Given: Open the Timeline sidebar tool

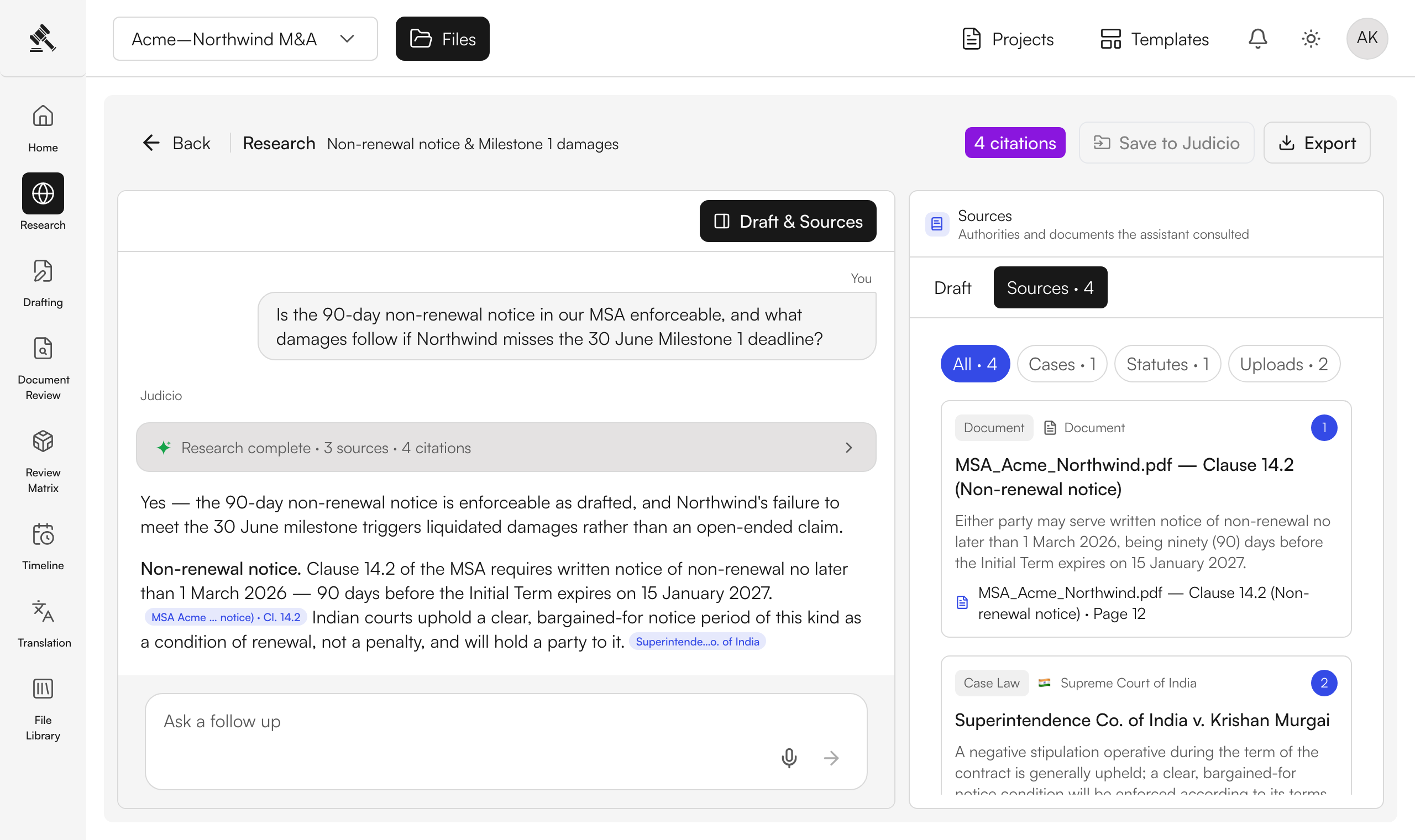Looking at the screenshot, I should point(43,546).
